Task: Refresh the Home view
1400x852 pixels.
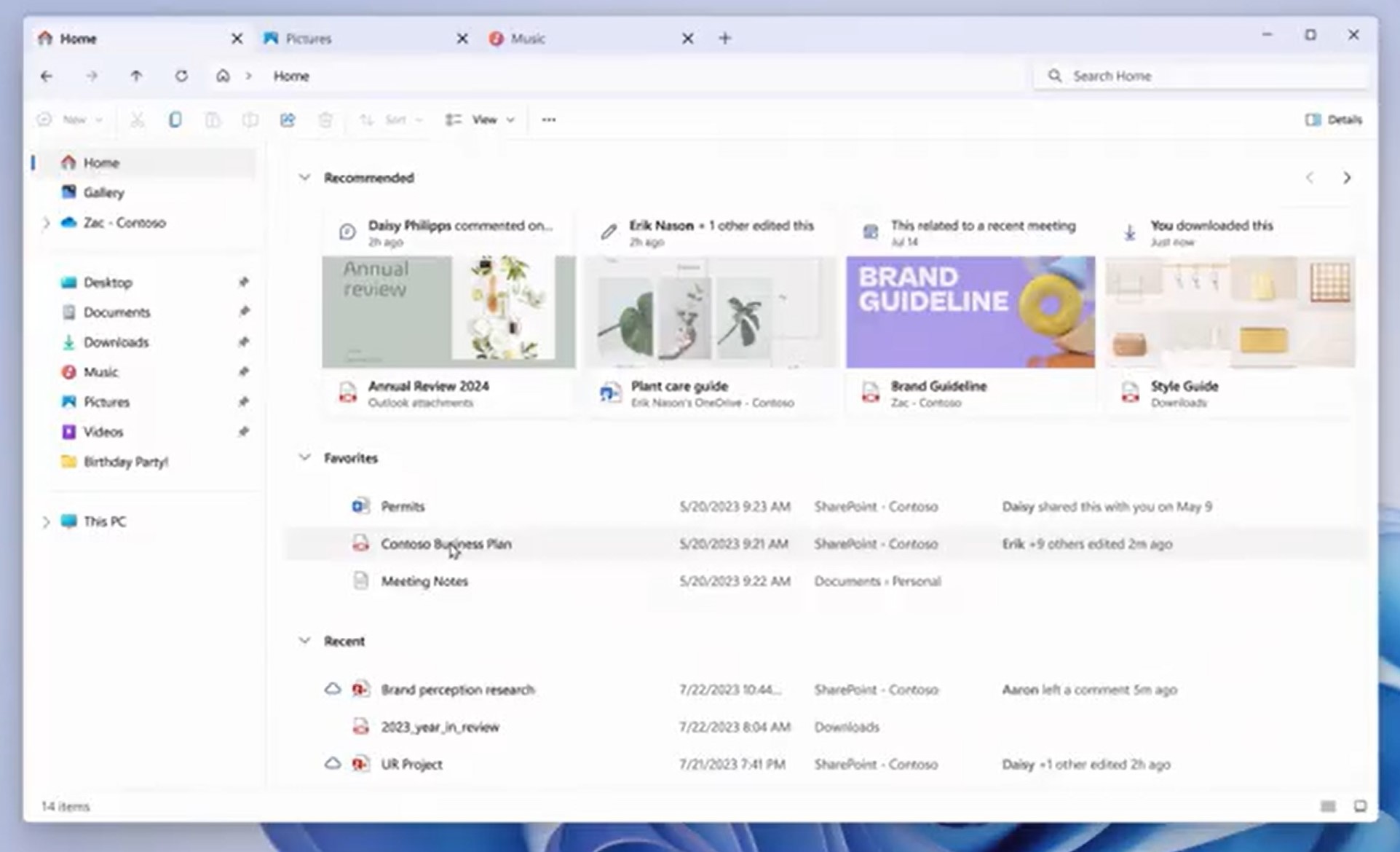Action: 181,76
